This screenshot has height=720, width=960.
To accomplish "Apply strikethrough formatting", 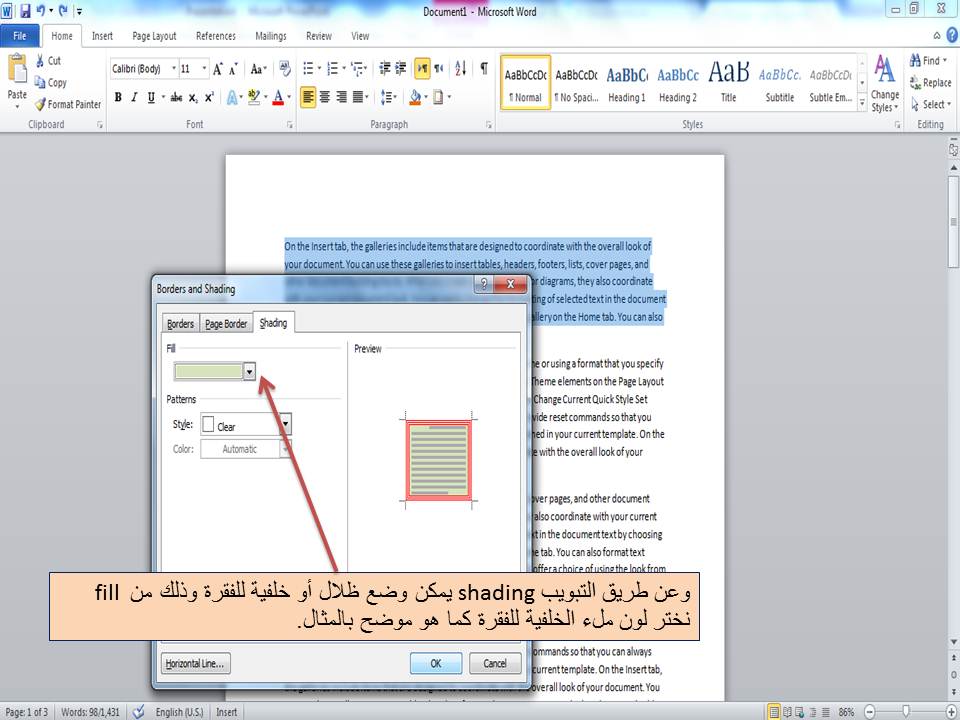I will click(x=177, y=98).
